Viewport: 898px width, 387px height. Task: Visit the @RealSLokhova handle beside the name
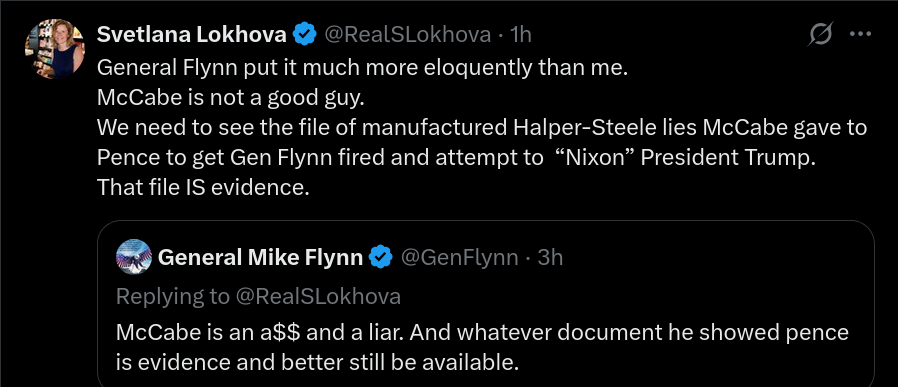pyautogui.click(x=408, y=35)
